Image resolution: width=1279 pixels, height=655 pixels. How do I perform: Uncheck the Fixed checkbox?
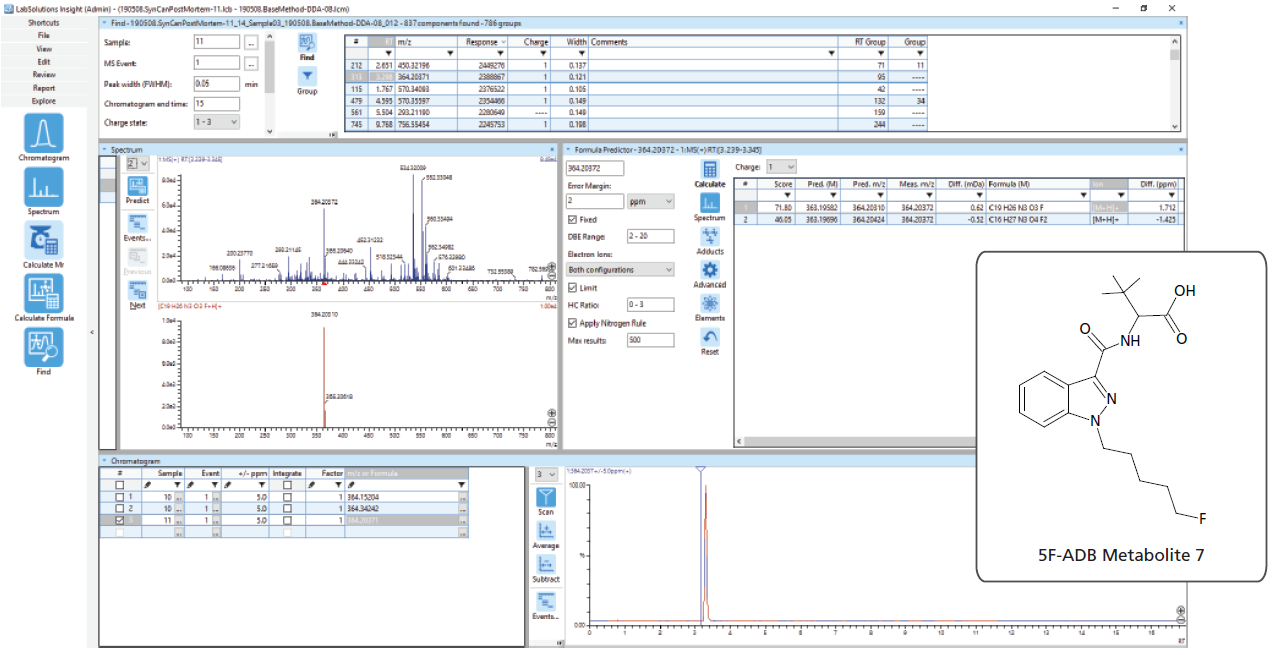pos(572,219)
